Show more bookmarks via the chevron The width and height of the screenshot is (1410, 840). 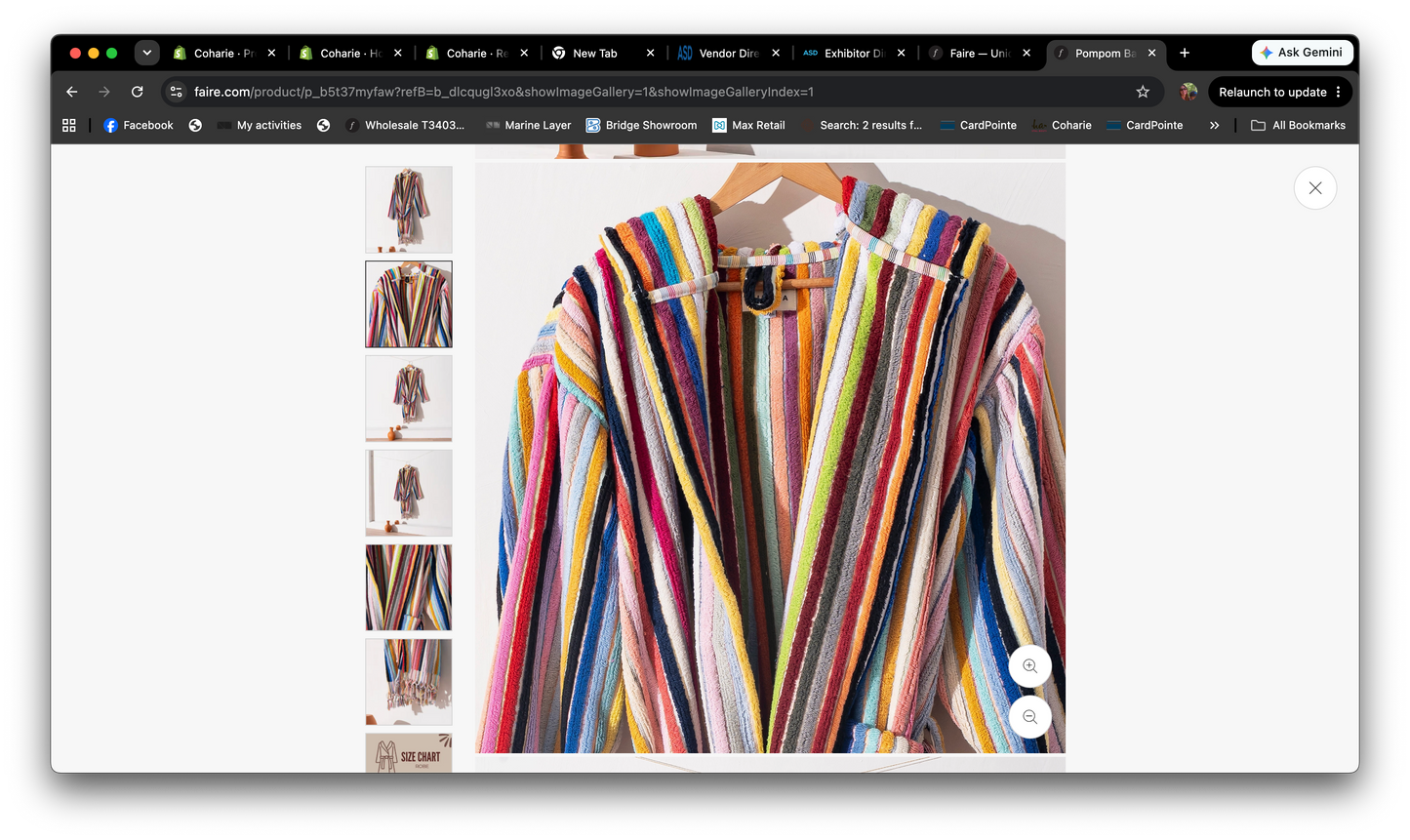click(1214, 125)
